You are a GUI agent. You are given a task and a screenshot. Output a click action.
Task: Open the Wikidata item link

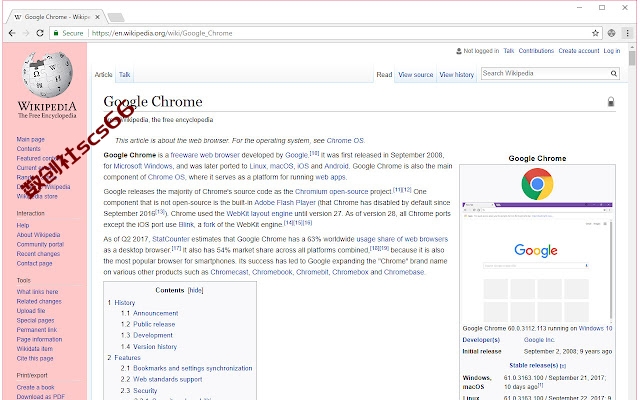point(34,349)
